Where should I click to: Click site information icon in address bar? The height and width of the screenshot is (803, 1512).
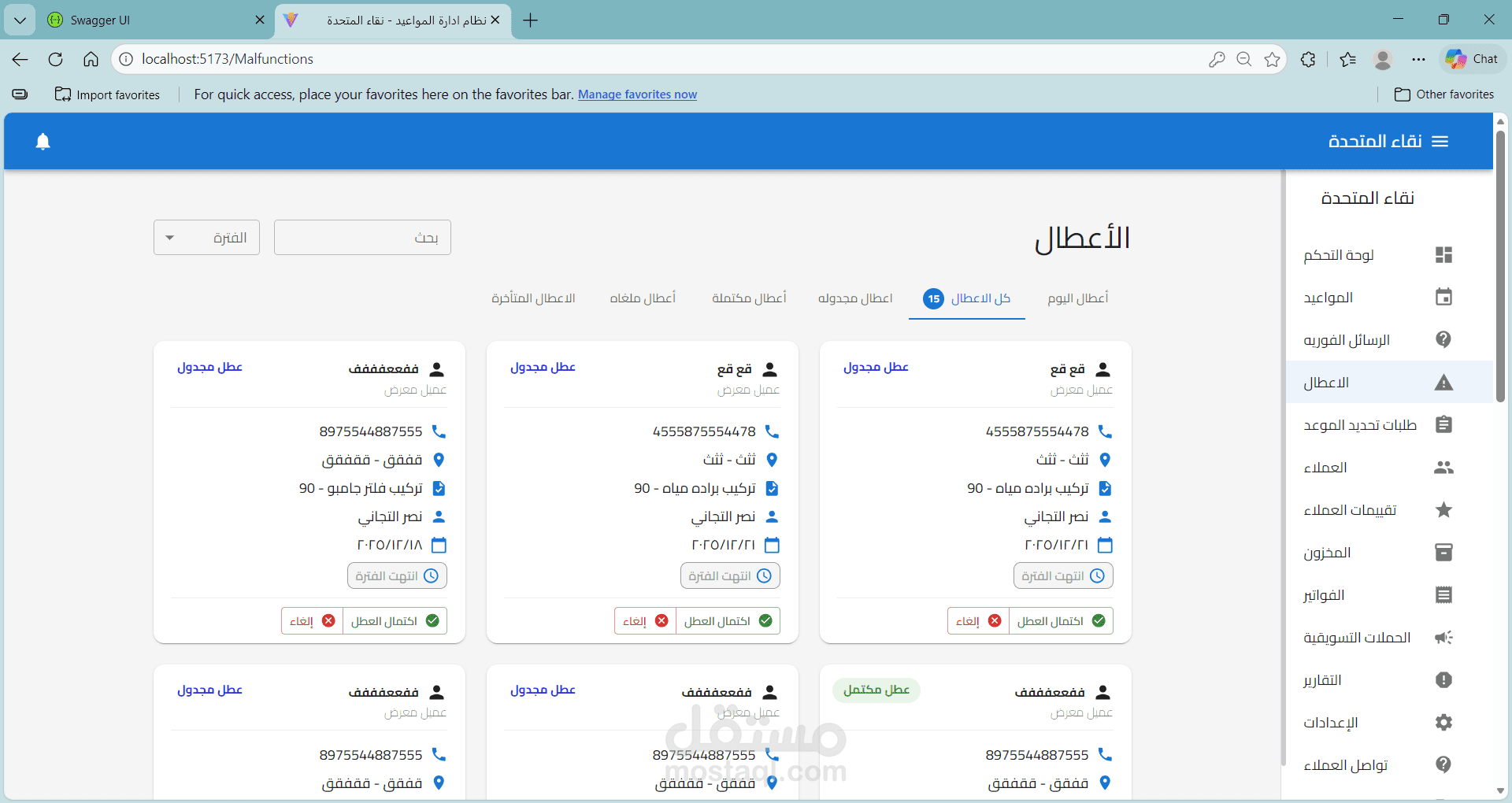click(x=126, y=59)
